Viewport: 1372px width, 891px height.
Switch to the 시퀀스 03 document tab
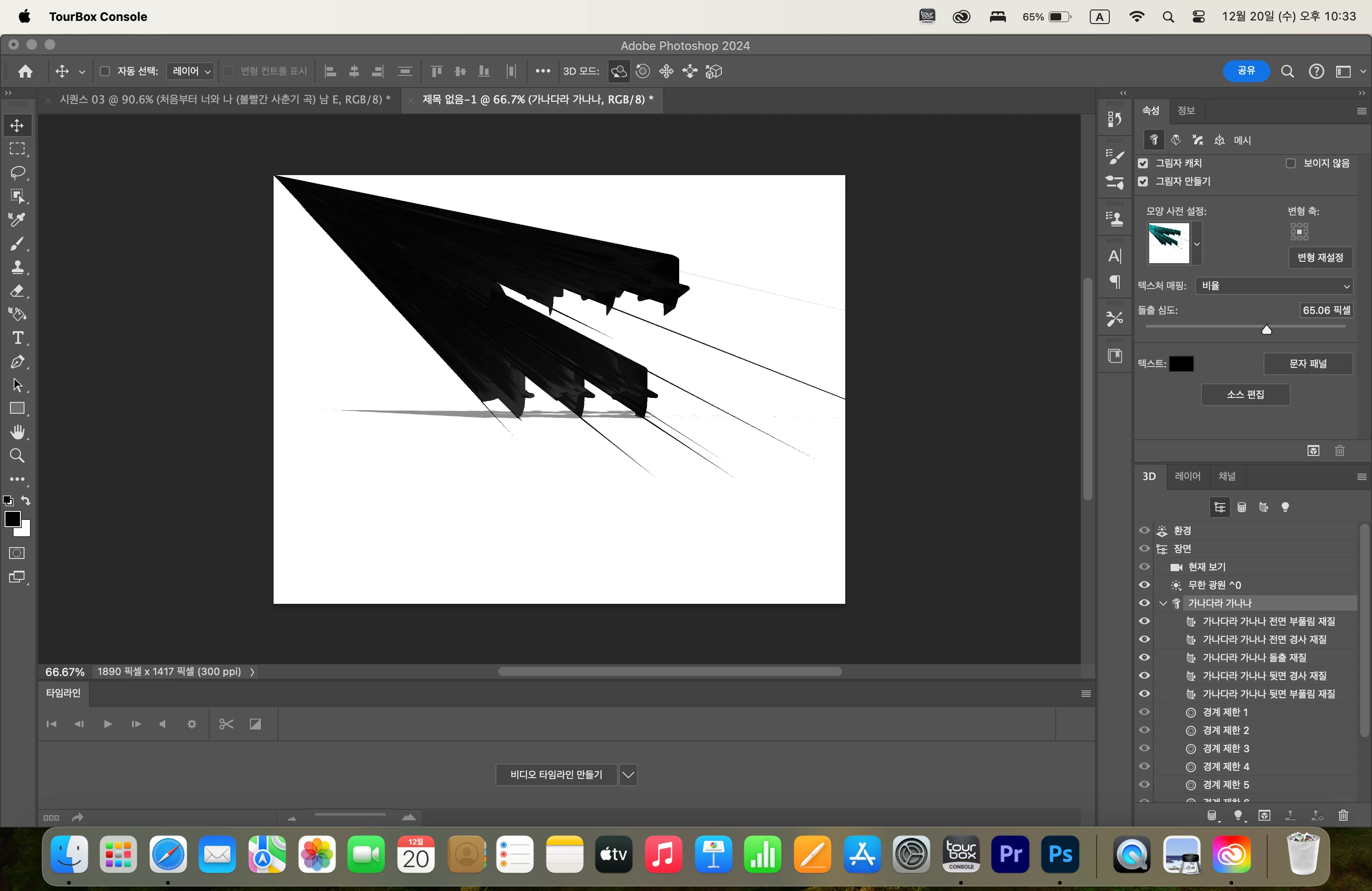[225, 100]
